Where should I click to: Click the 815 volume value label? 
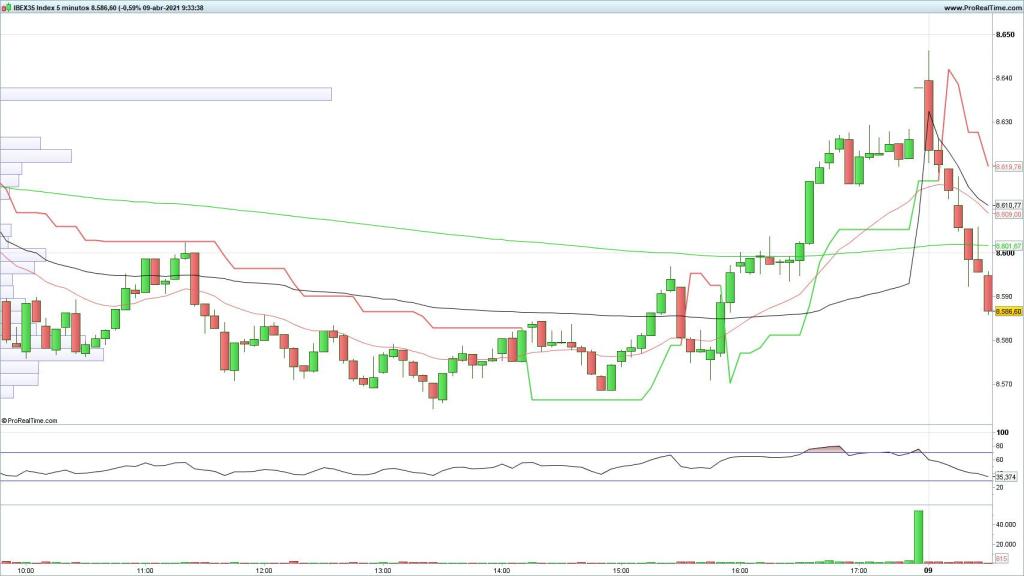pyautogui.click(x=1002, y=558)
